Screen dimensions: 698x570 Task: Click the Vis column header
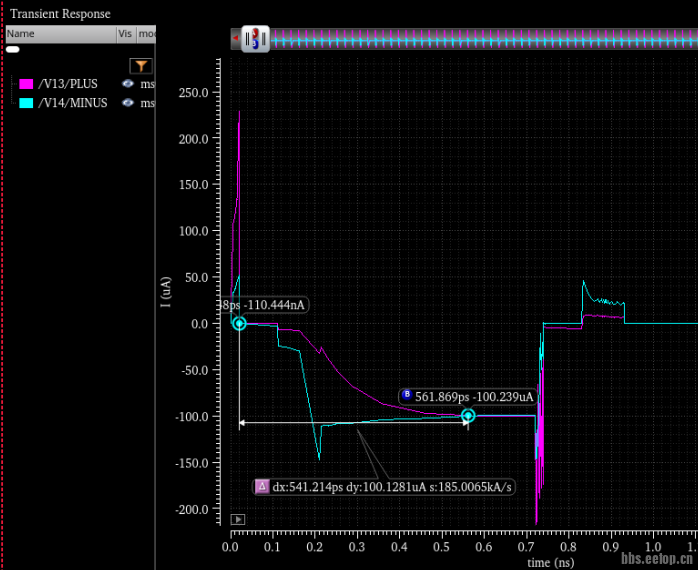coord(125,33)
